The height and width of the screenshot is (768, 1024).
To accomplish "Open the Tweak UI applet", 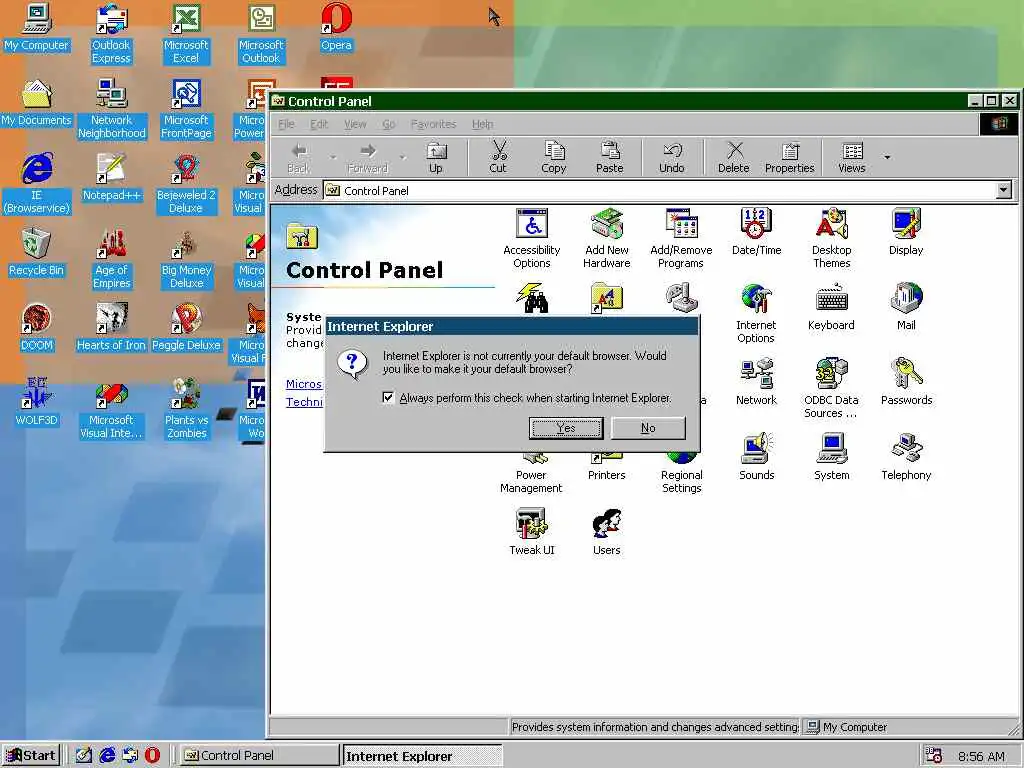I will click(532, 532).
